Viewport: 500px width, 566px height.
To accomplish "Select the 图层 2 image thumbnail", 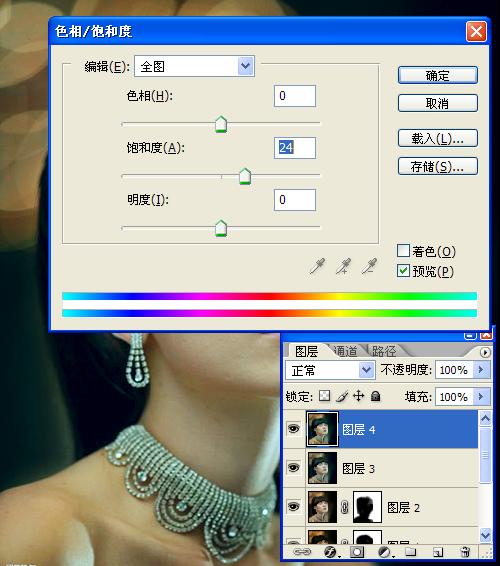I will [x=322, y=507].
